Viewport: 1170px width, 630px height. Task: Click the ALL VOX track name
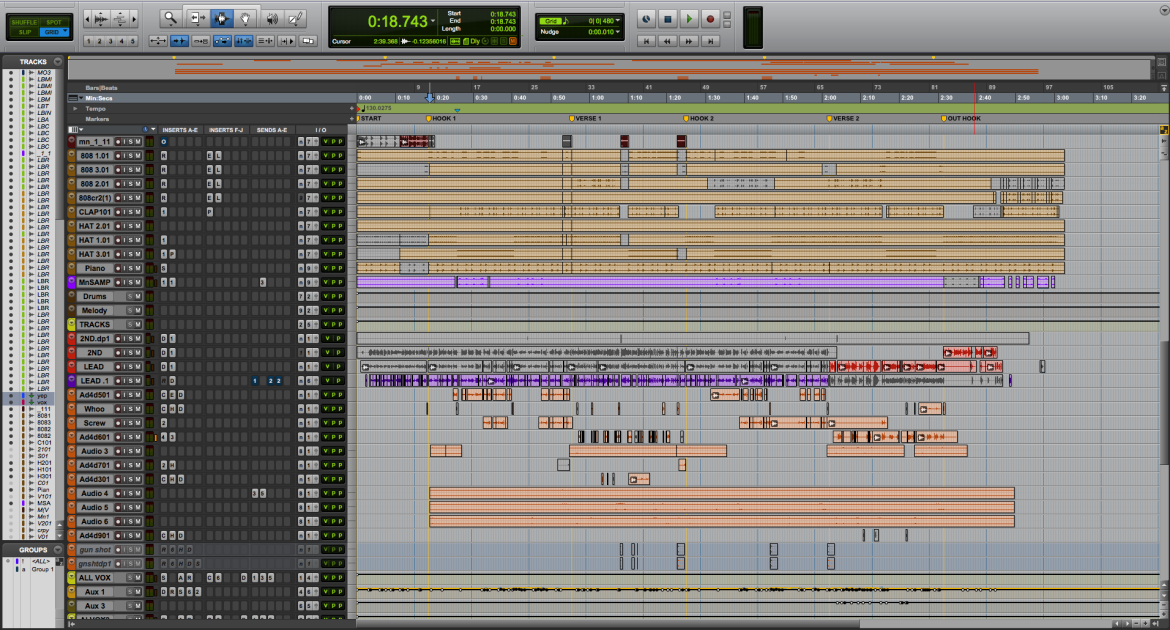pyautogui.click(x=95, y=578)
